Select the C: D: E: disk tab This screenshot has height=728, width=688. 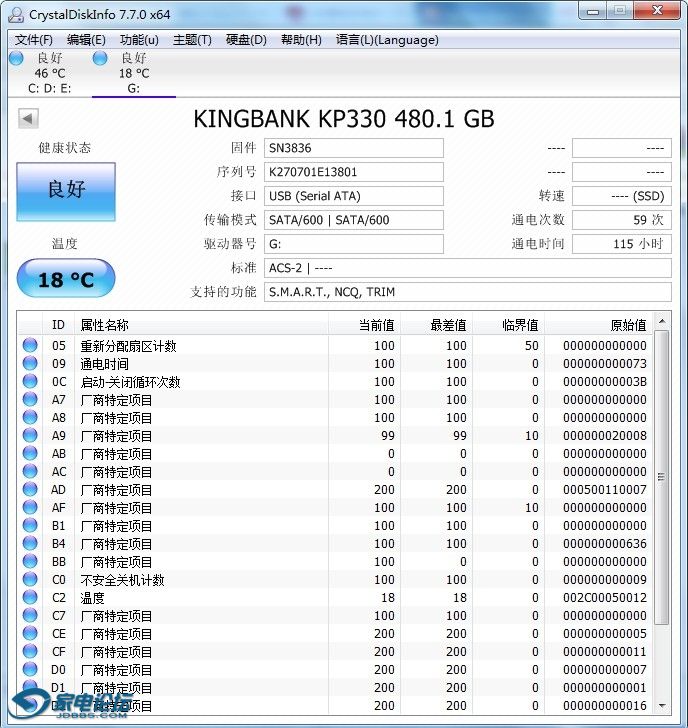[50, 73]
